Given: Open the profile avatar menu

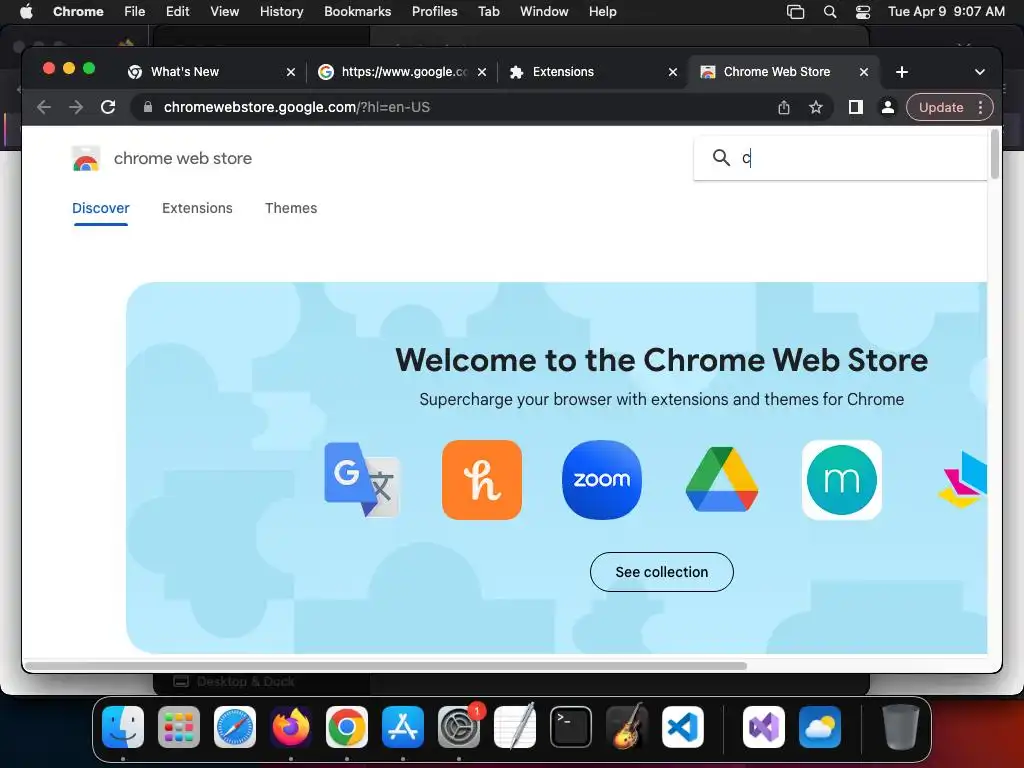Looking at the screenshot, I should (x=888, y=107).
